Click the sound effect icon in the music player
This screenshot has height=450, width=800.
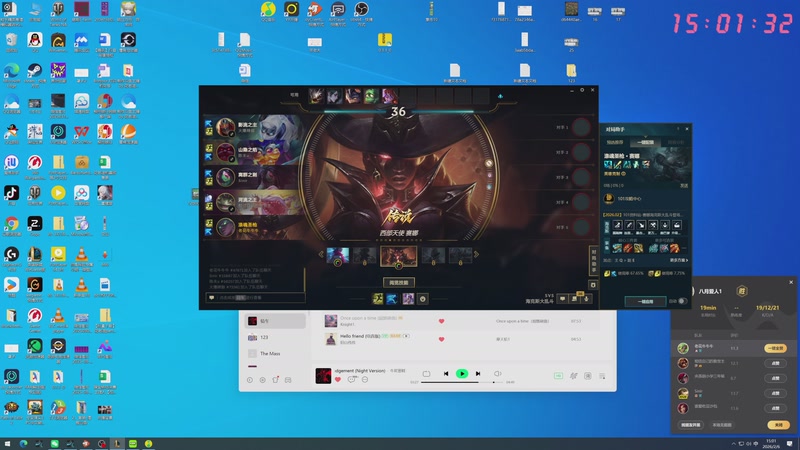[573, 376]
